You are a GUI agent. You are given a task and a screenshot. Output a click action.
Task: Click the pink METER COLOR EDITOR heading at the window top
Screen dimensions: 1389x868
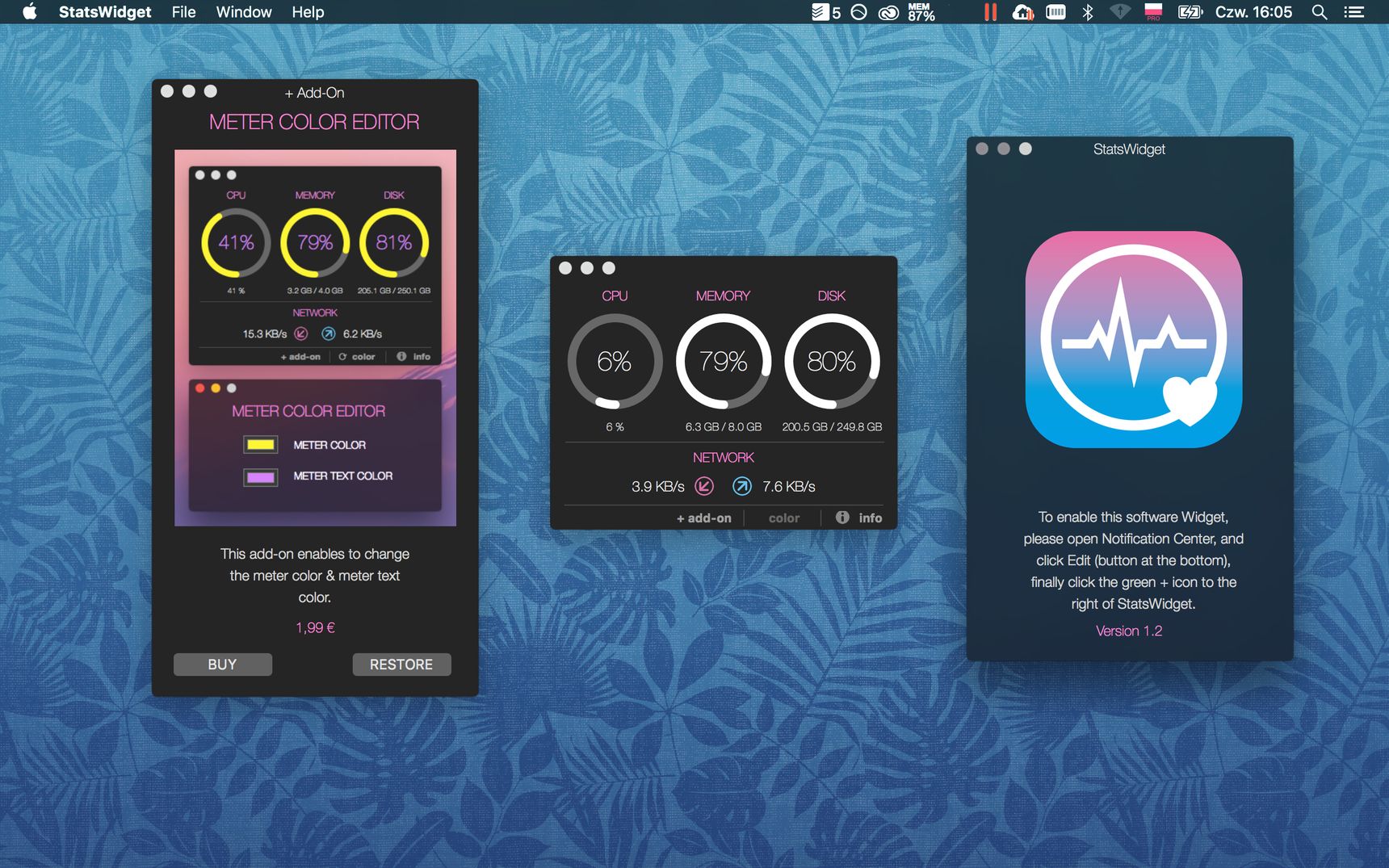coord(314,122)
